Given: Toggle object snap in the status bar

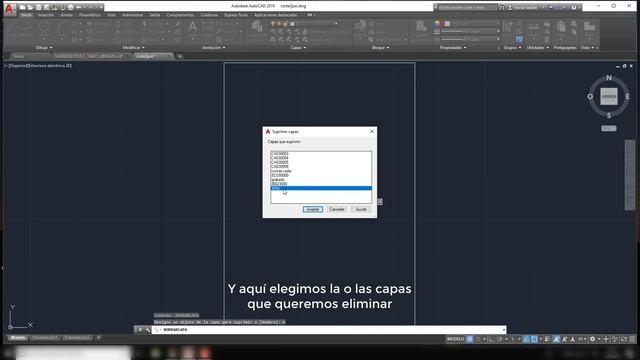Looking at the screenshot, I should (534, 339).
